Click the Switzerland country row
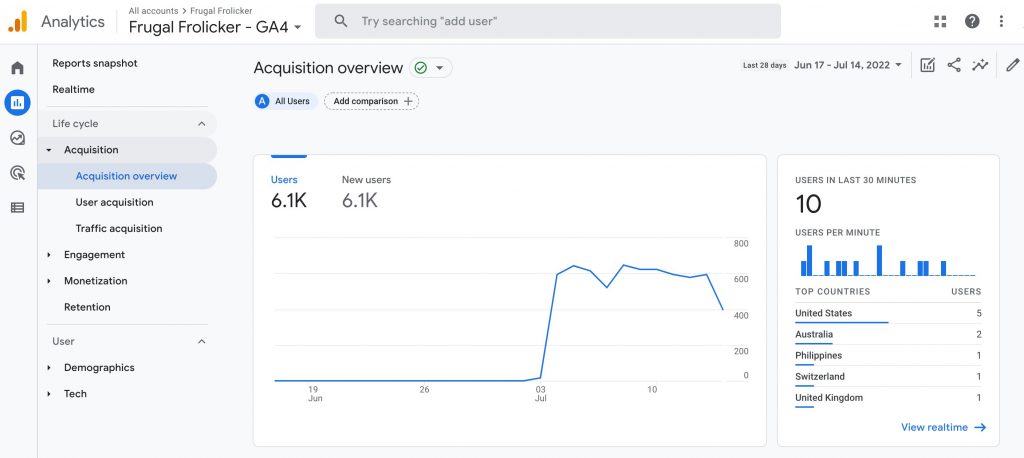 pyautogui.click(x=888, y=376)
